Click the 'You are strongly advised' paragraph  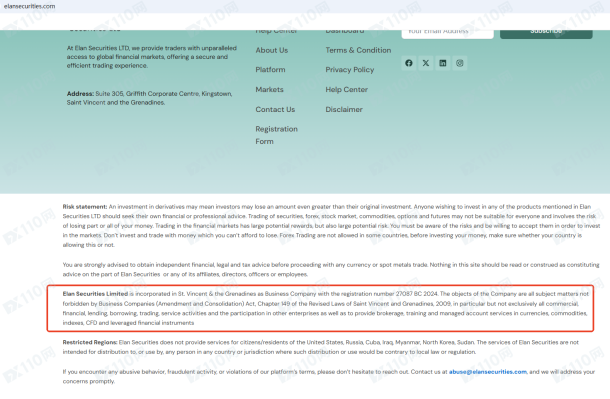point(331,270)
